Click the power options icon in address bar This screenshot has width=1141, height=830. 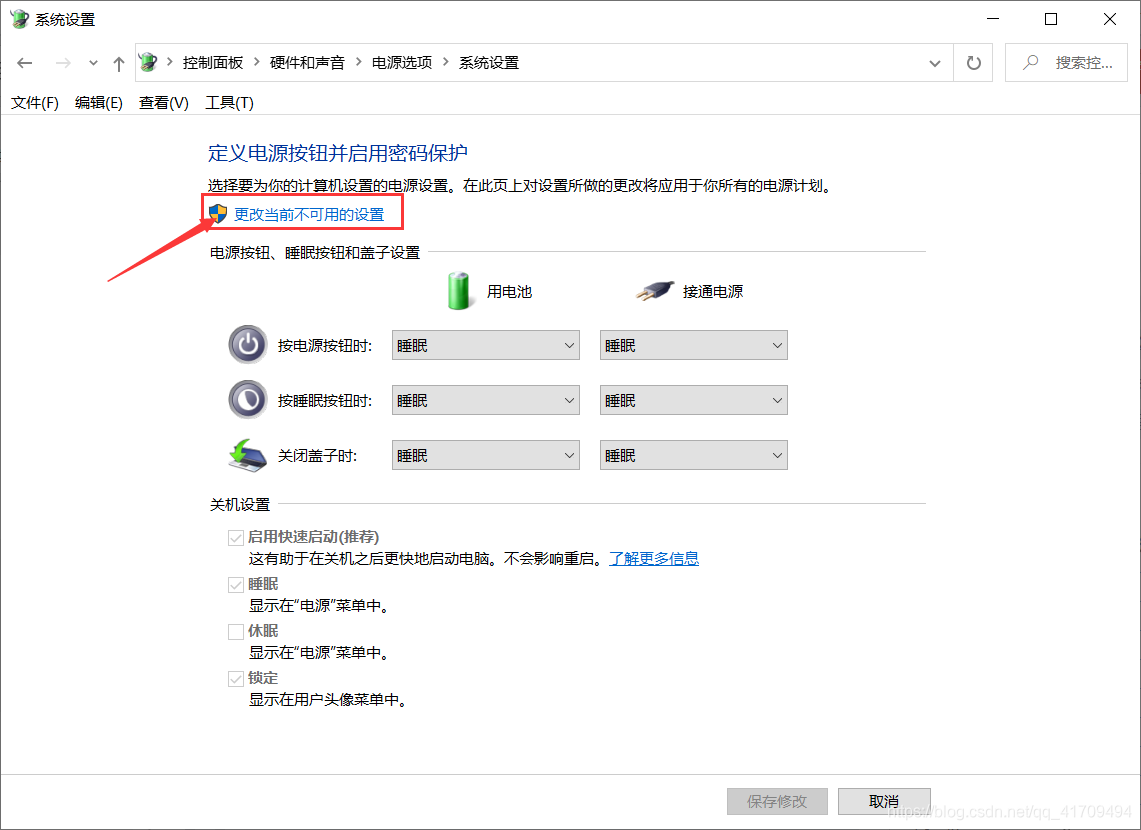[148, 63]
